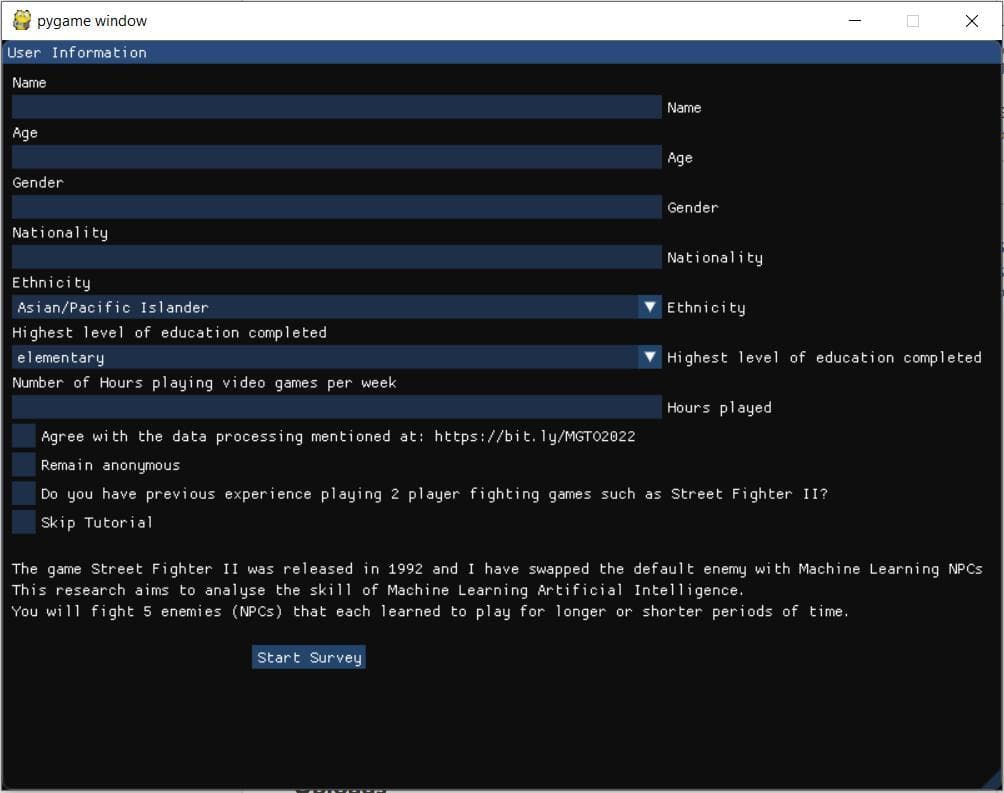This screenshot has width=1004, height=793.
Task: Check the agree with data processing box
Action: pyautogui.click(x=24, y=436)
